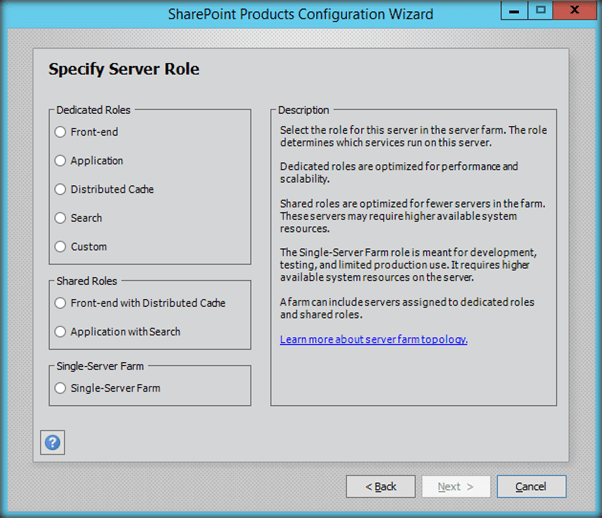
Task: Open Learn more about server farm topology link
Action: point(373,340)
